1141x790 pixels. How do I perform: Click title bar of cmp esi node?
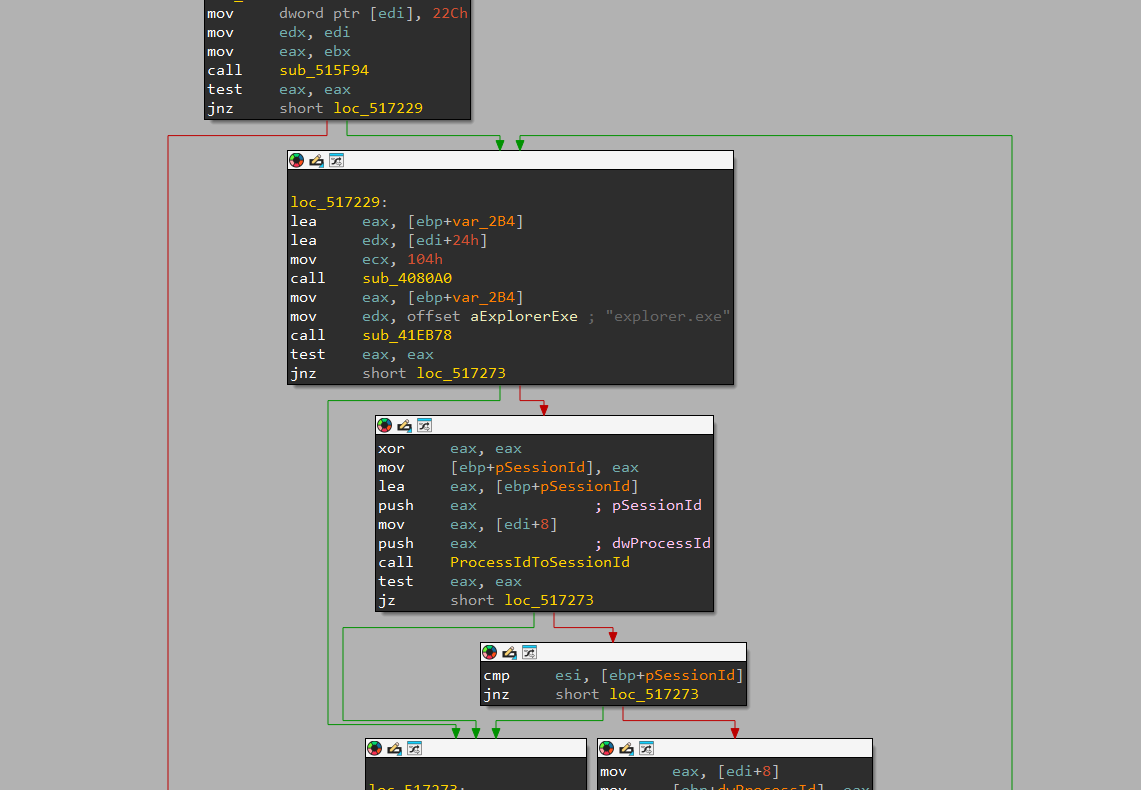(x=613, y=652)
